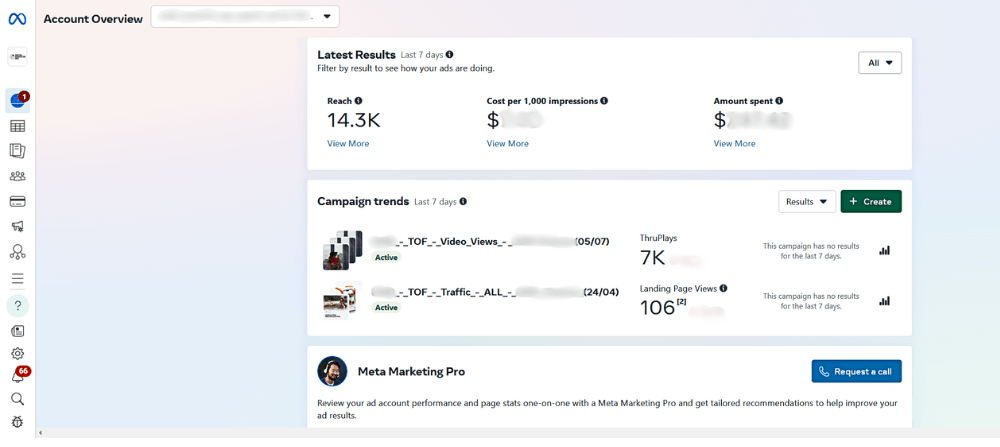Click View More under Amount spent
This screenshot has height=447, width=1000.
[735, 143]
